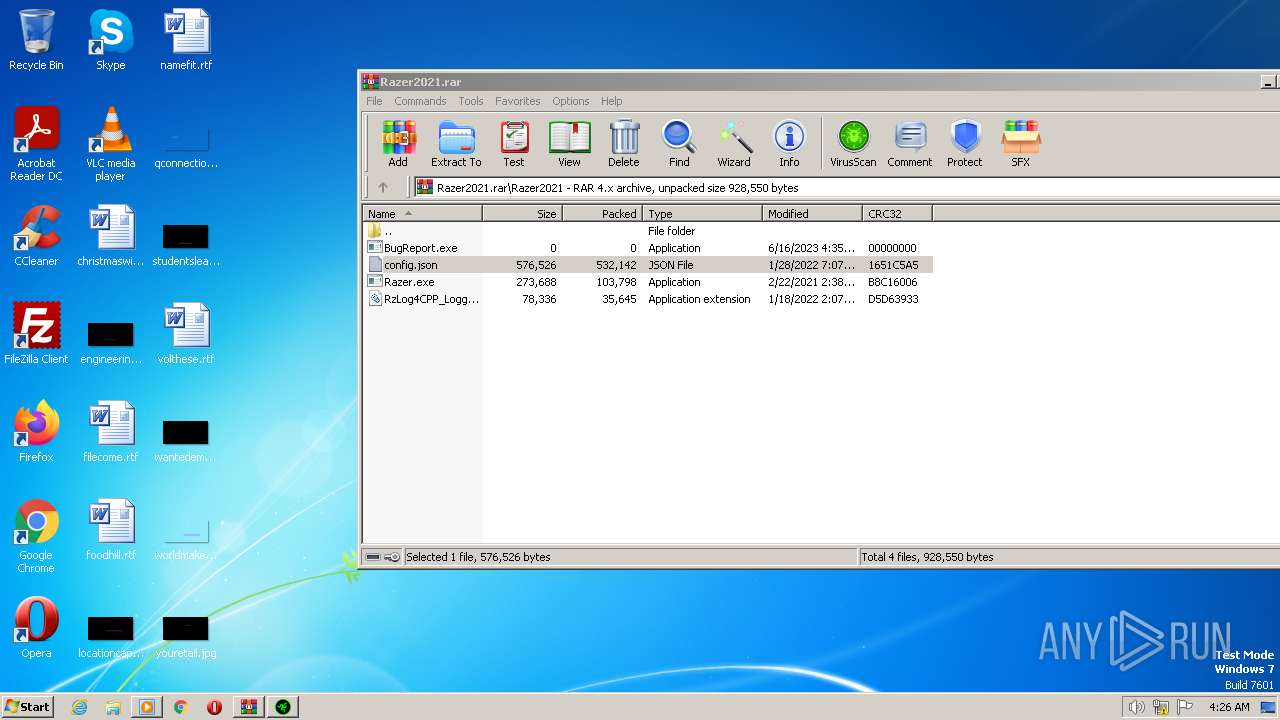Open Firefox desktop shortcut
The height and width of the screenshot is (720, 1280).
pos(36,432)
